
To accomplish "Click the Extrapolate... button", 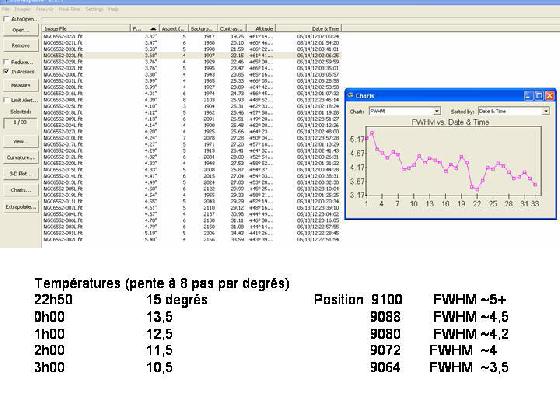I will click(x=21, y=207).
